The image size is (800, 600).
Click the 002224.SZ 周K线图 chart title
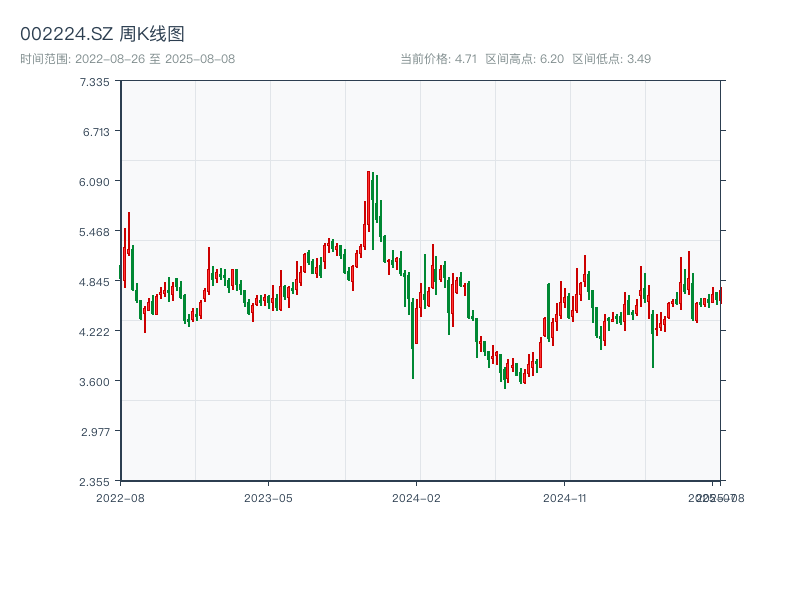102,34
